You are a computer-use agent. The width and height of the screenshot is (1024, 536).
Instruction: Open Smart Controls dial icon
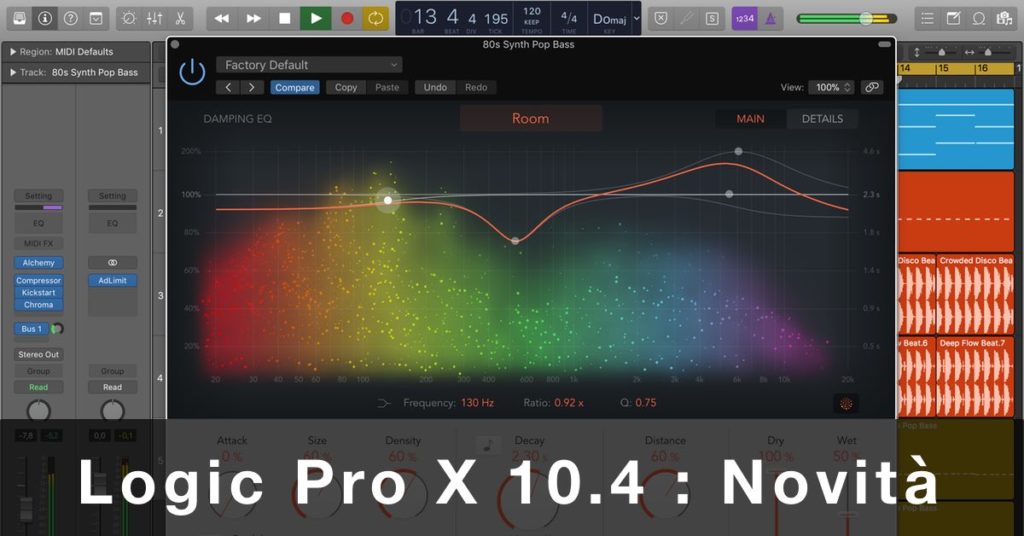129,18
